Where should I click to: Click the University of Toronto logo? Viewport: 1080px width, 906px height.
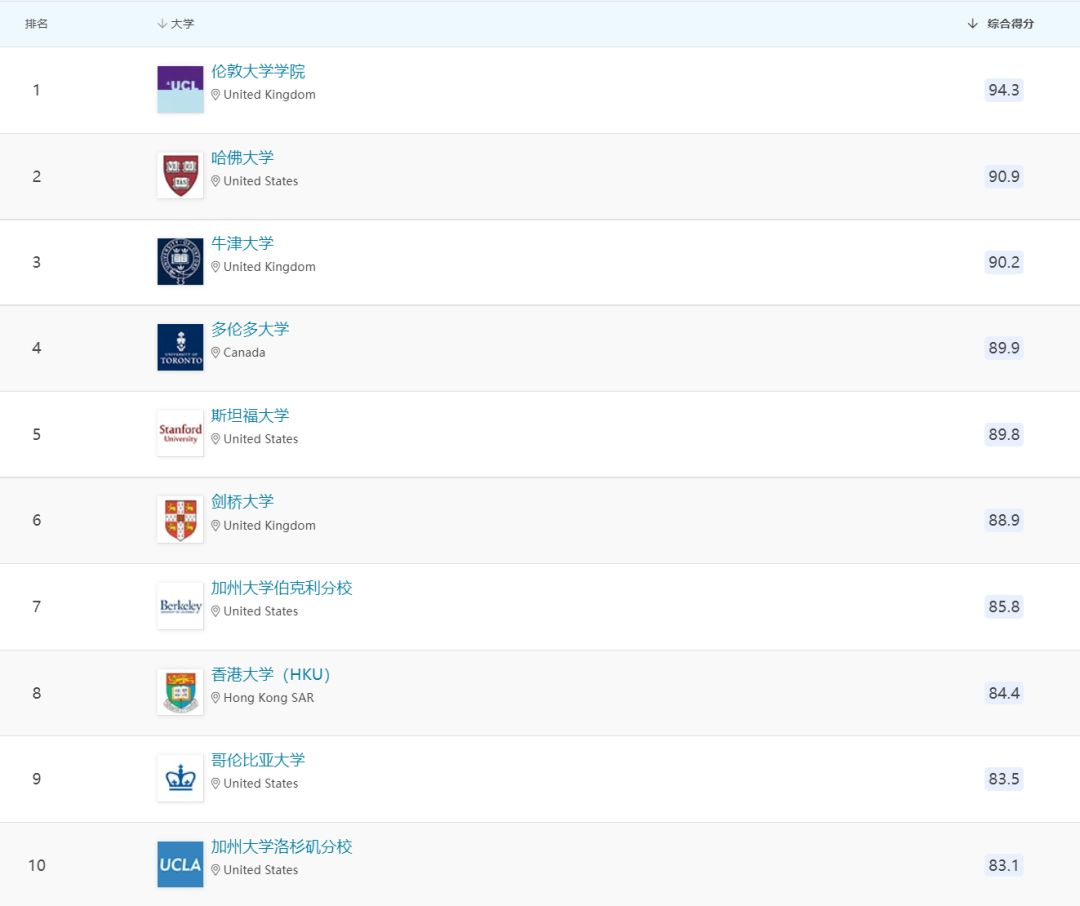click(x=180, y=347)
